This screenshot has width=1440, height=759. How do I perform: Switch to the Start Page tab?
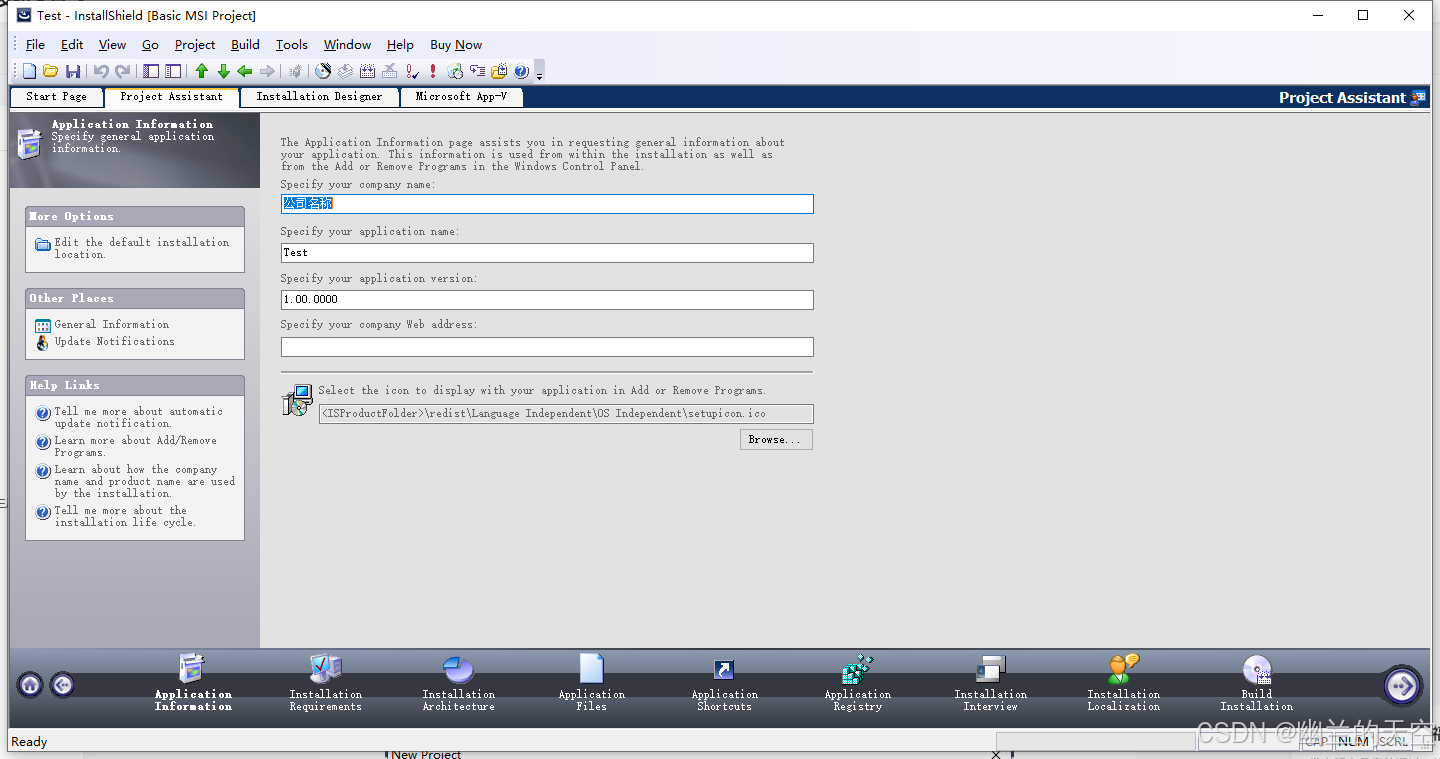click(57, 97)
